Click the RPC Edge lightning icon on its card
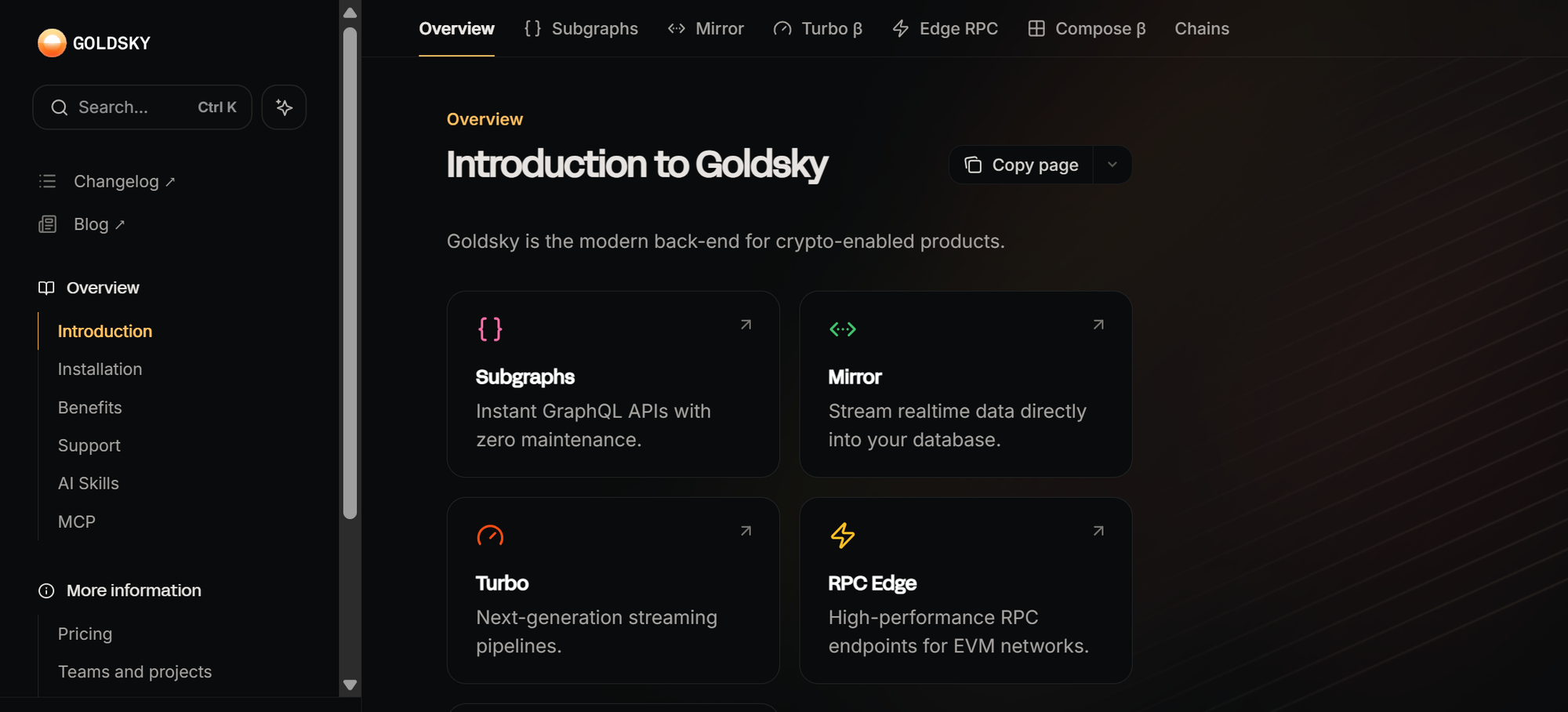 (843, 536)
